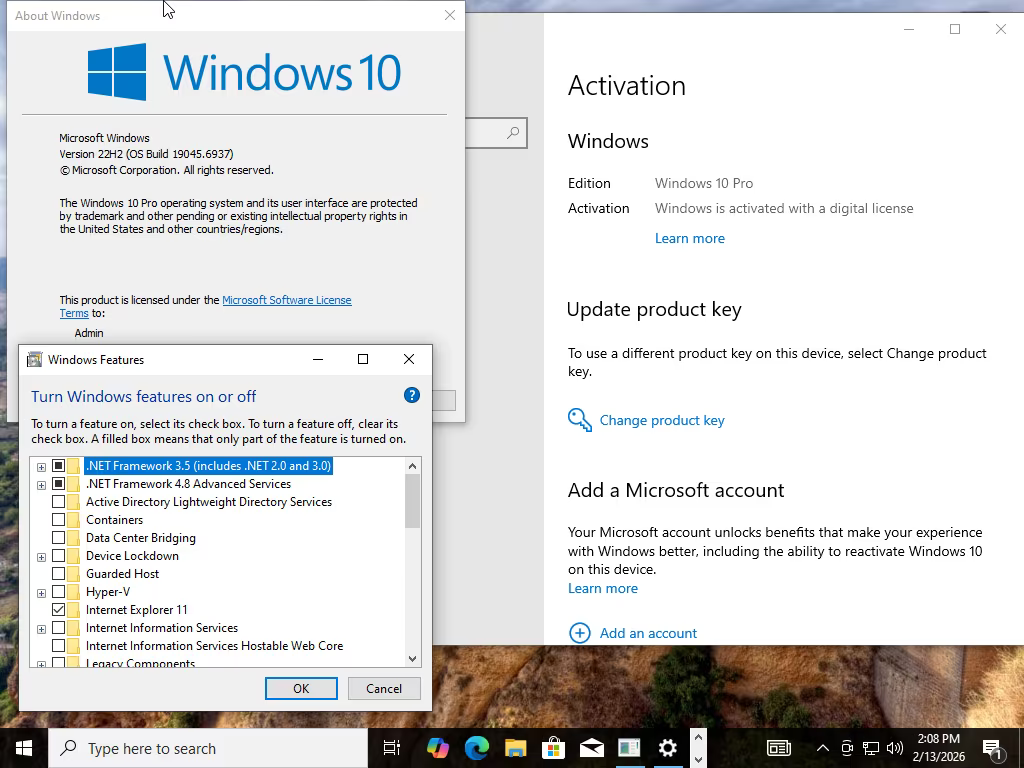Viewport: 1024px width, 768px height.
Task: Expand .NET Framework 4.8 Advanced Services node
Action: (41, 485)
